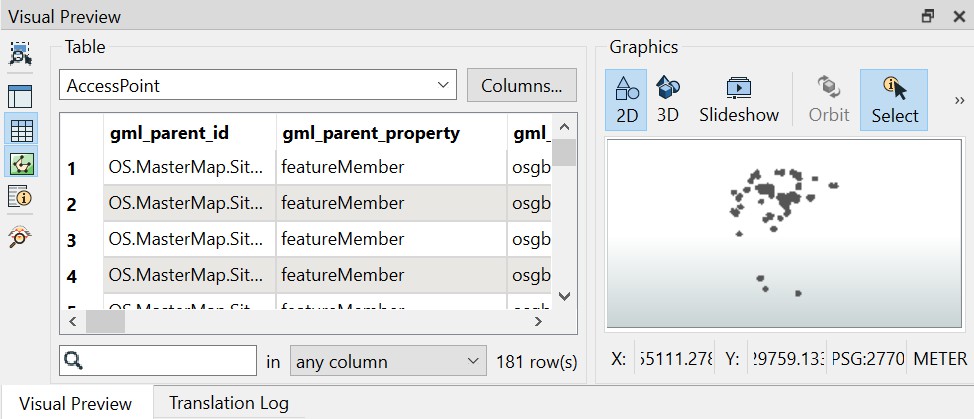Click the vertical scrollbar thumb
974x419 pixels.
pos(564,152)
